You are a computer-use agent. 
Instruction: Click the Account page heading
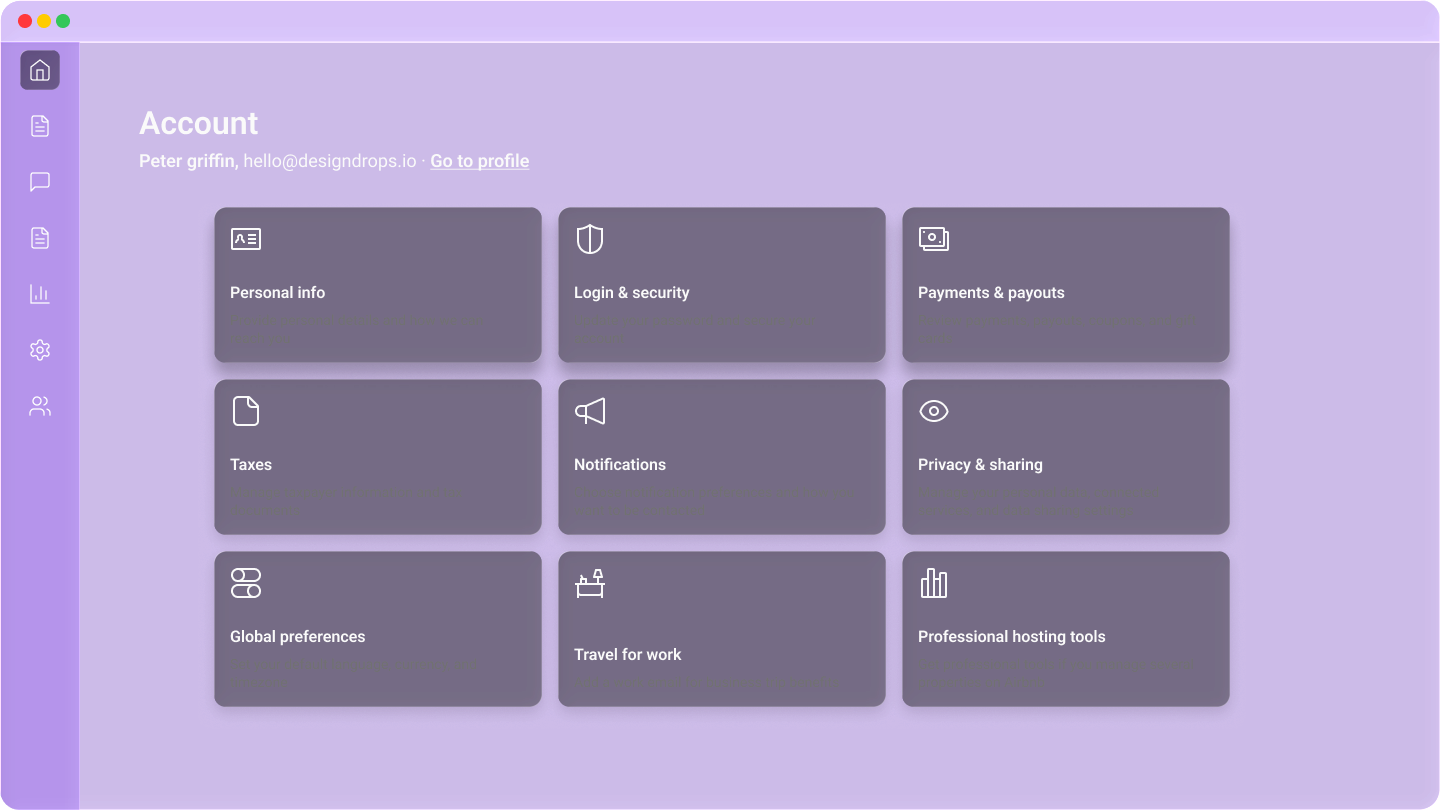click(x=199, y=123)
